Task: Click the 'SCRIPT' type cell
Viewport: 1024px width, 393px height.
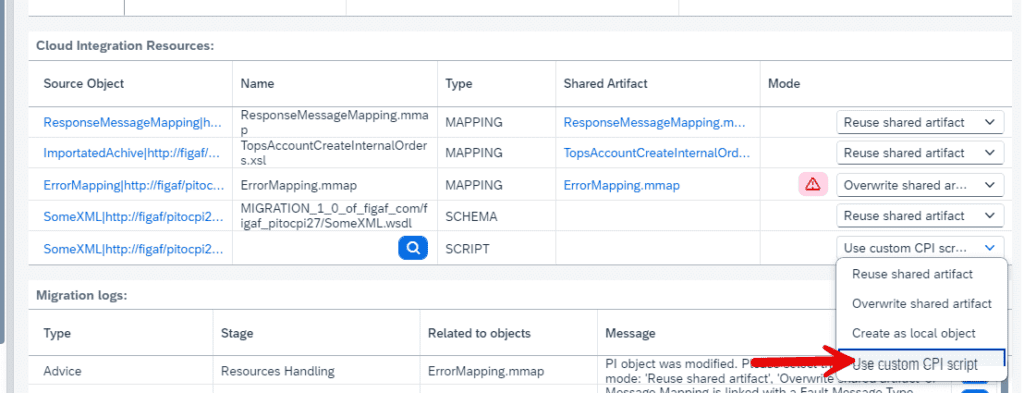Action: tap(467, 248)
